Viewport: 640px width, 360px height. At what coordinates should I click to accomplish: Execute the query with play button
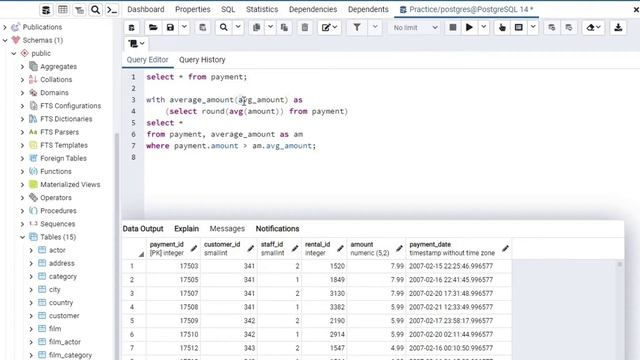click(469, 28)
